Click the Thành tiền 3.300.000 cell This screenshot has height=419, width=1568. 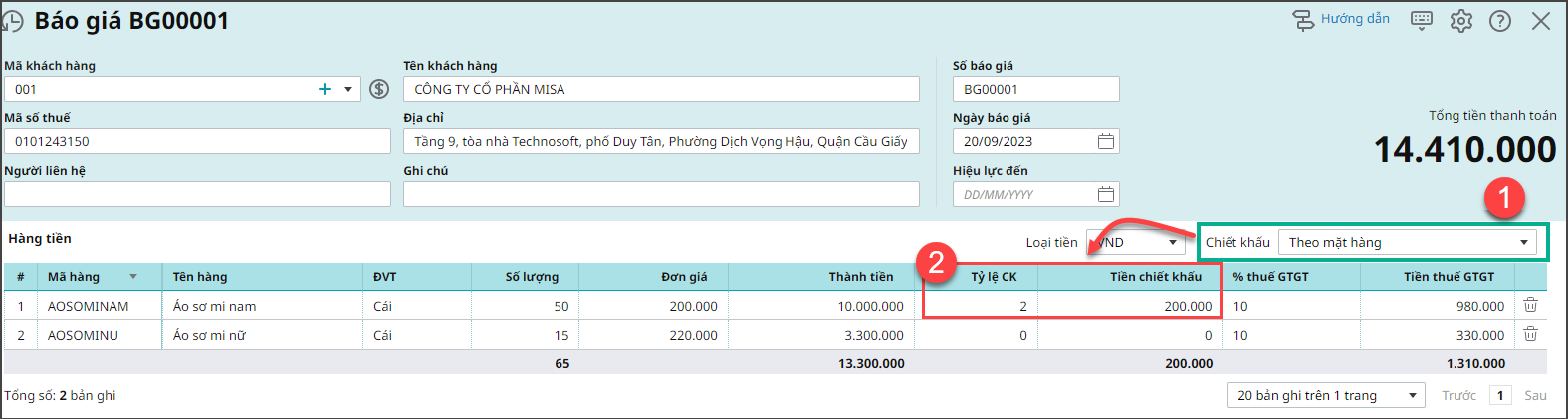(821, 335)
